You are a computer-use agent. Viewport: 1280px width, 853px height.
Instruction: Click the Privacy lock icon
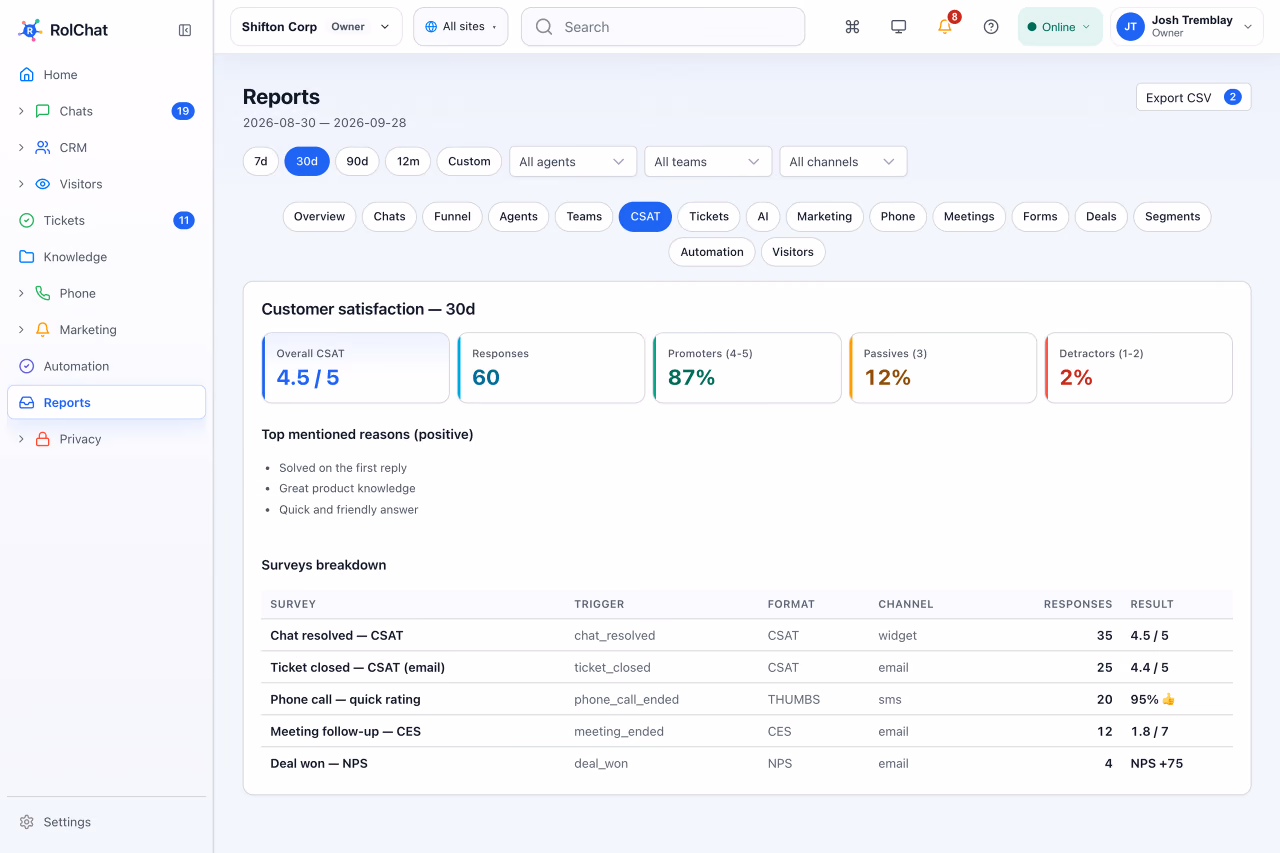[x=43, y=439]
